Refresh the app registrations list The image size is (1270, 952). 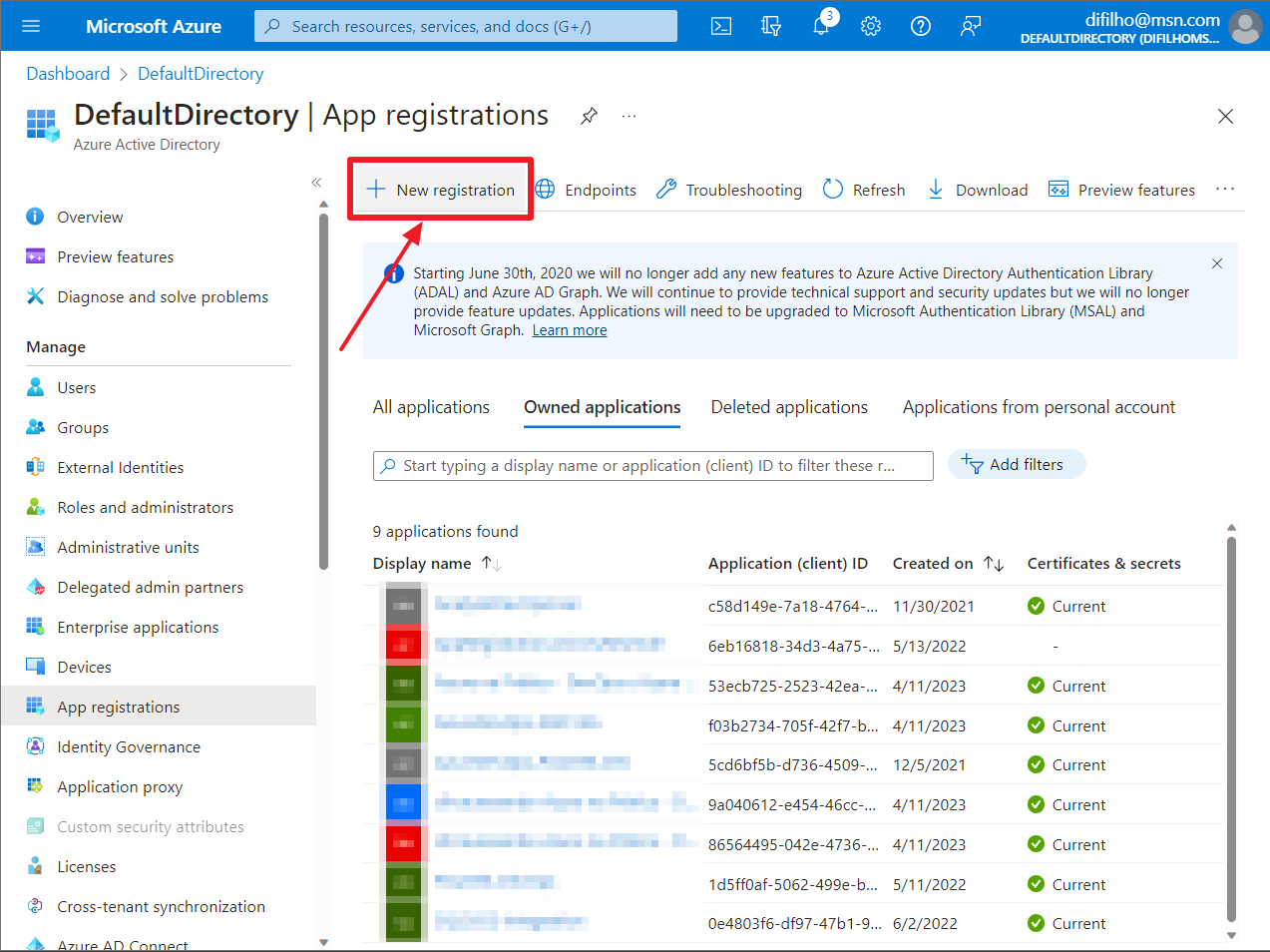tap(864, 190)
